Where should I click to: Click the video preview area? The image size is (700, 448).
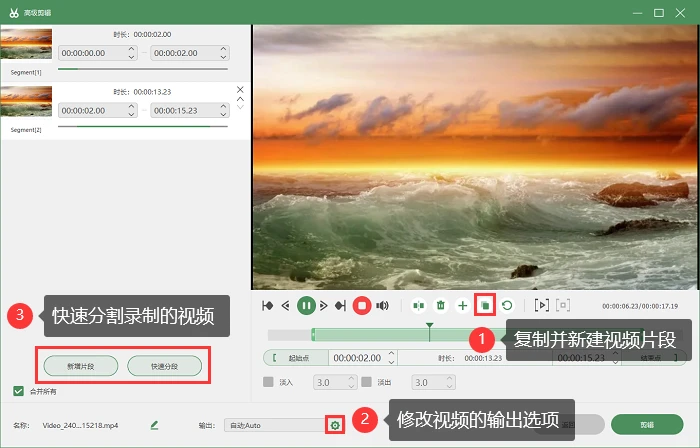(475, 157)
